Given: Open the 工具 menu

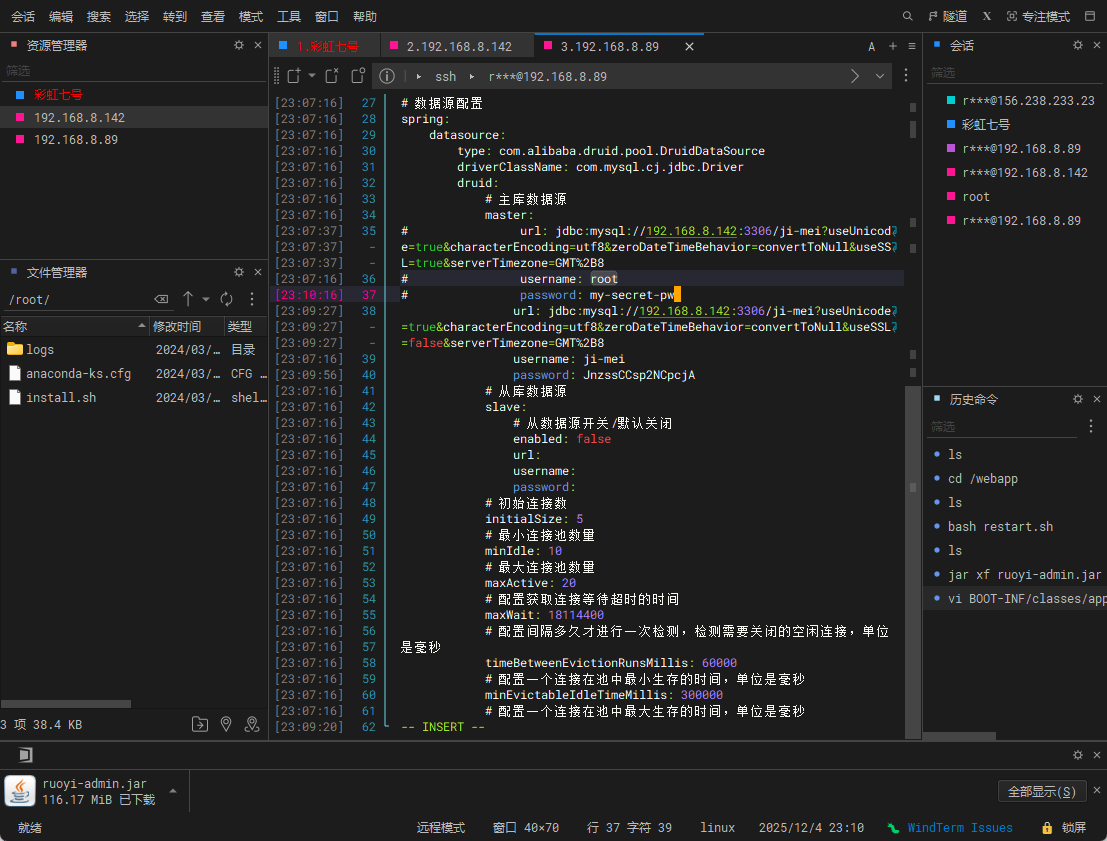Looking at the screenshot, I should pyautogui.click(x=289, y=16).
